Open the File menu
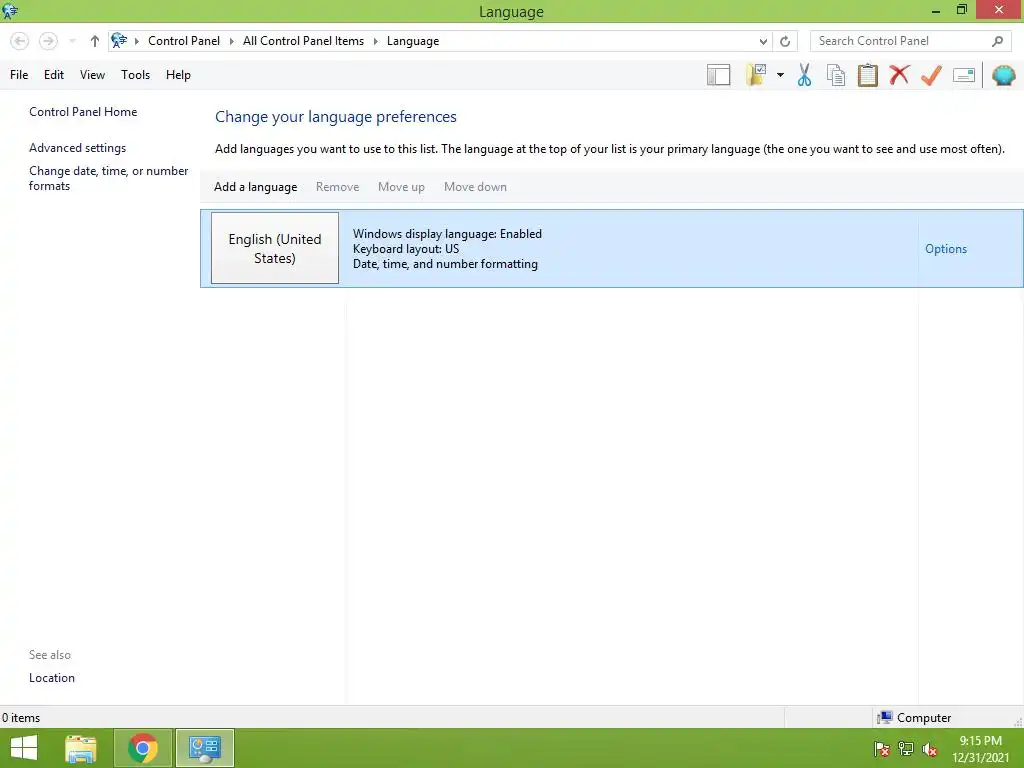Screen dimensions: 1024x768 19,75
